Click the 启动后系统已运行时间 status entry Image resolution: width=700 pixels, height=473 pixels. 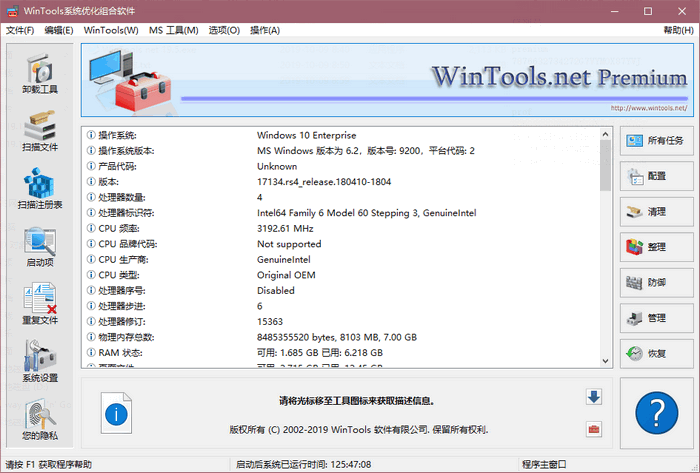point(304,465)
